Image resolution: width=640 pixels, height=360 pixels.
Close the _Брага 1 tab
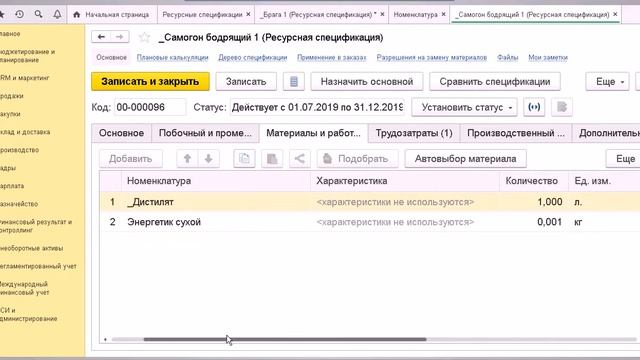tap(382, 14)
